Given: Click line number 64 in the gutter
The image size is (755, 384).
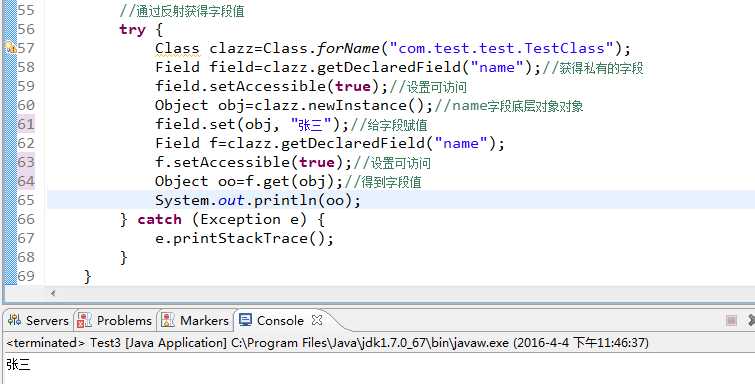Looking at the screenshot, I should click(x=26, y=181).
